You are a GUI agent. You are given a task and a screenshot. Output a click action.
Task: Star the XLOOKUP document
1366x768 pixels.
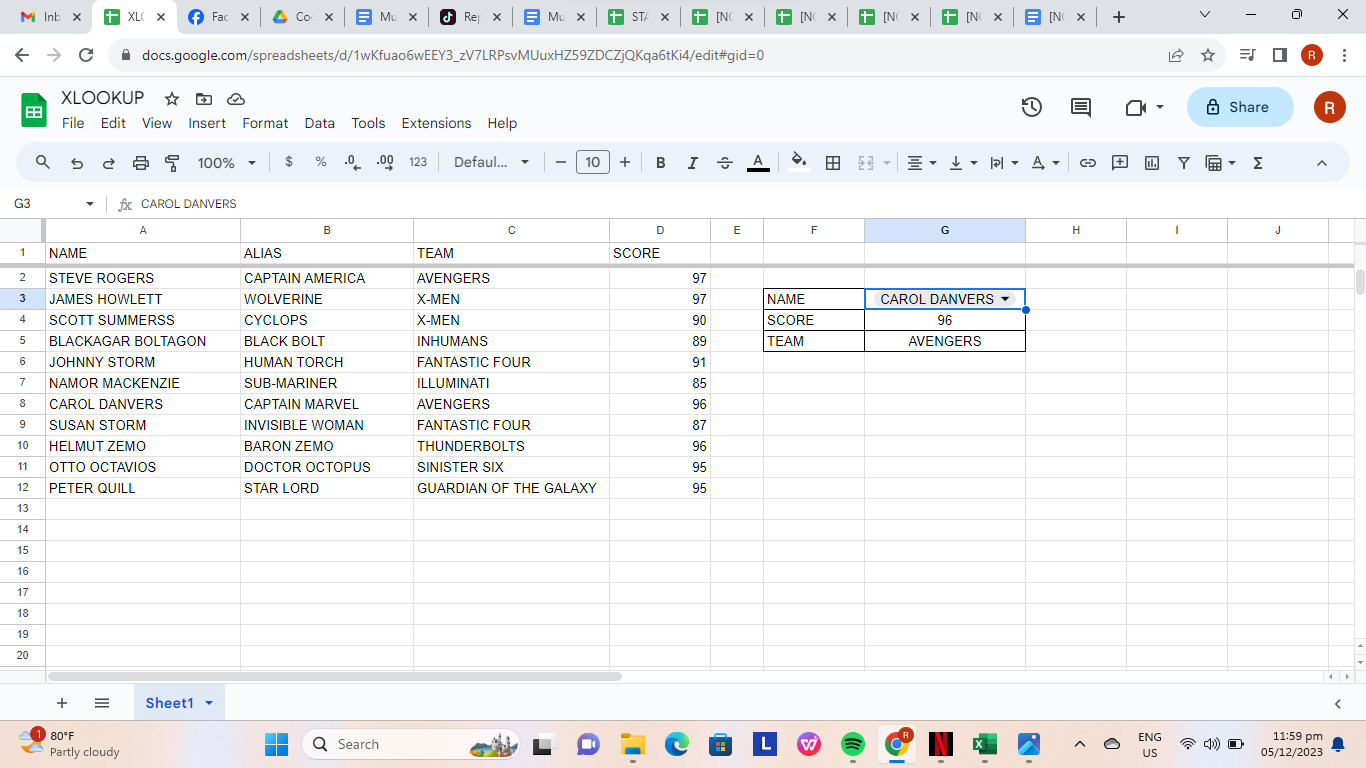(x=172, y=99)
